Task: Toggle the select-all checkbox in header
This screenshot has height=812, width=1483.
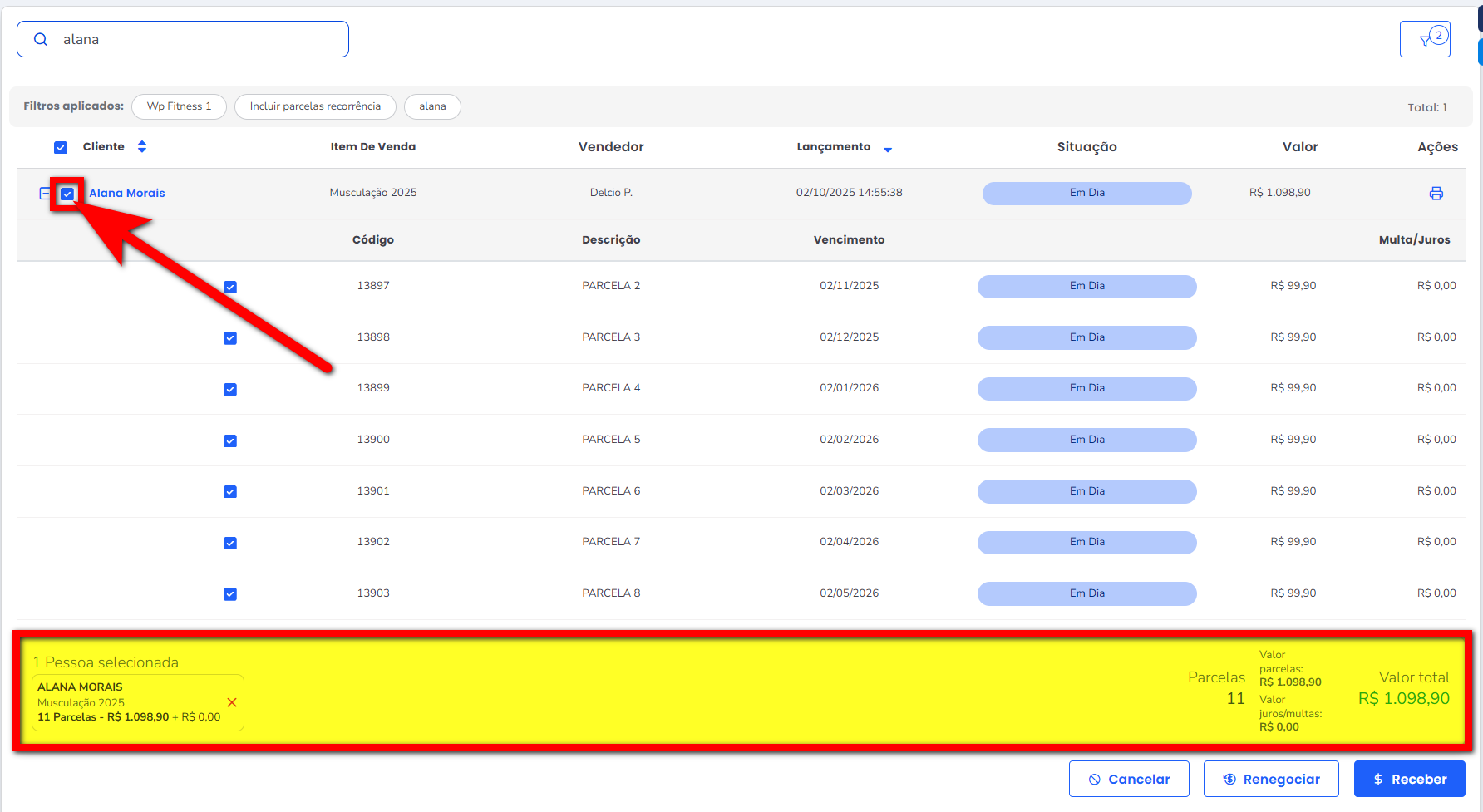Action: pos(61,147)
